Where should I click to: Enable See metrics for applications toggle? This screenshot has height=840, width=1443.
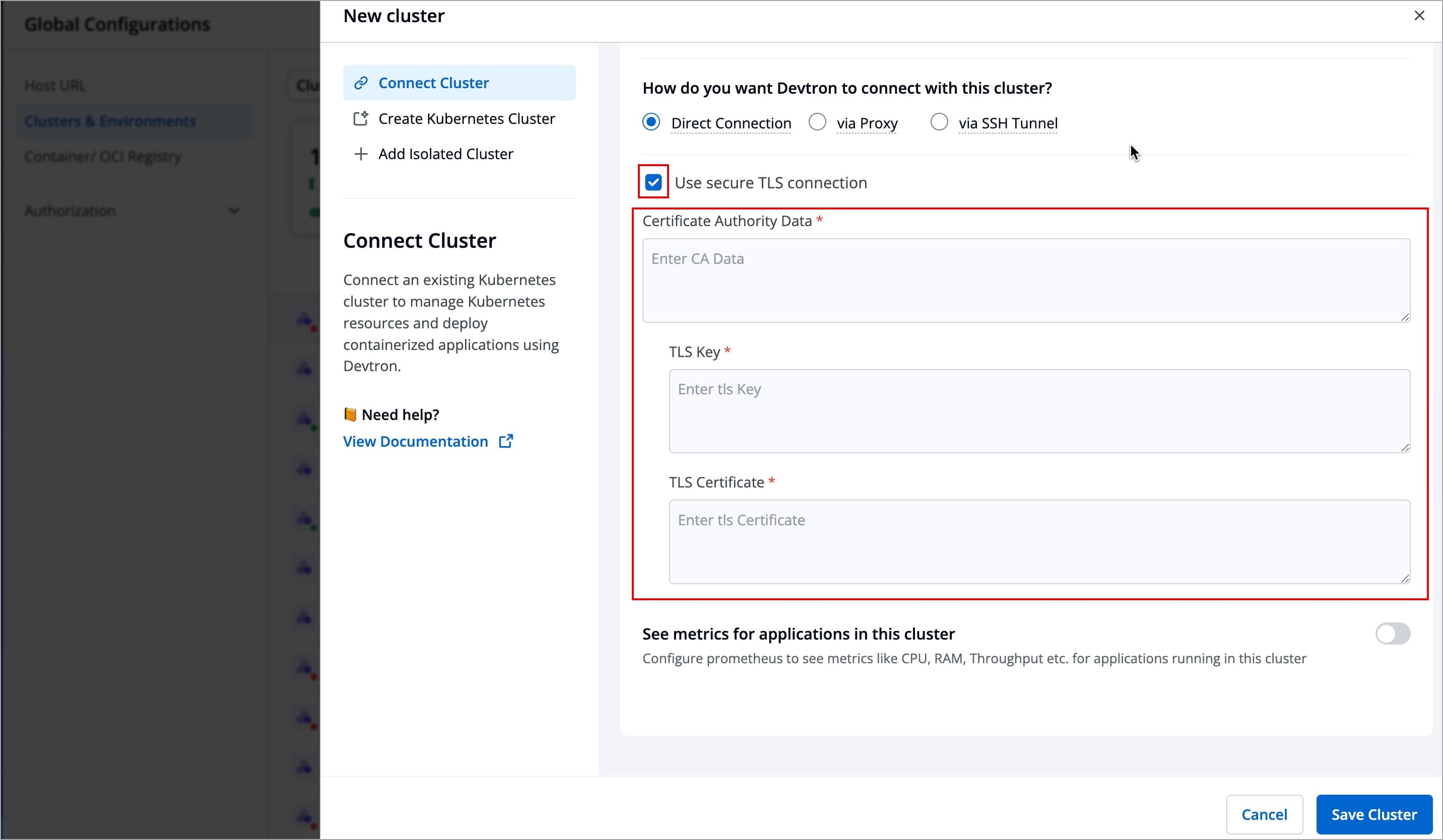[1393, 634]
